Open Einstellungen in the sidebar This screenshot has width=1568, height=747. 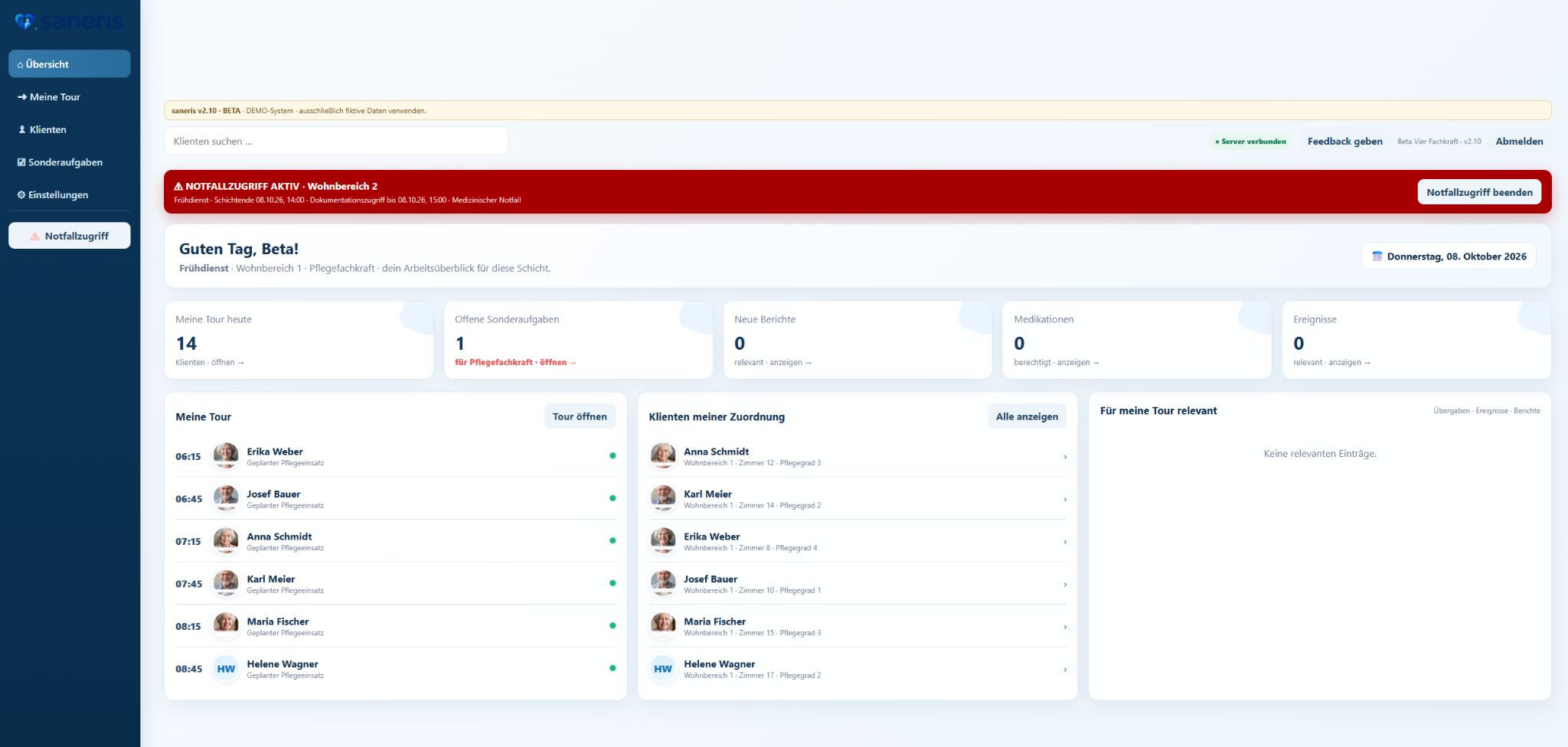[x=70, y=195]
